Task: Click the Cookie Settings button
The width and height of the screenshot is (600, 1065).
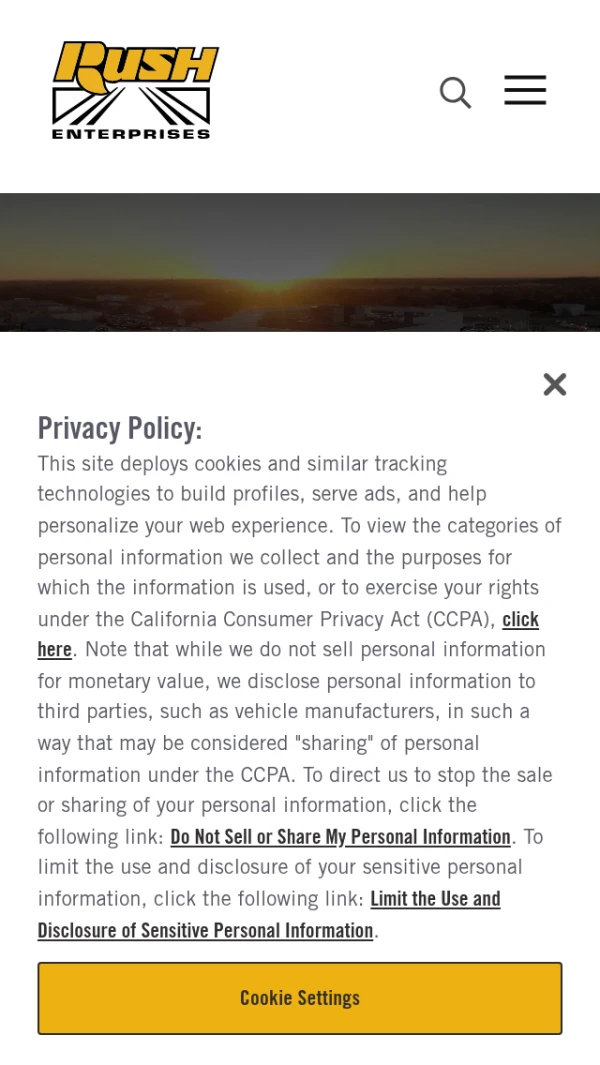Action: point(299,997)
